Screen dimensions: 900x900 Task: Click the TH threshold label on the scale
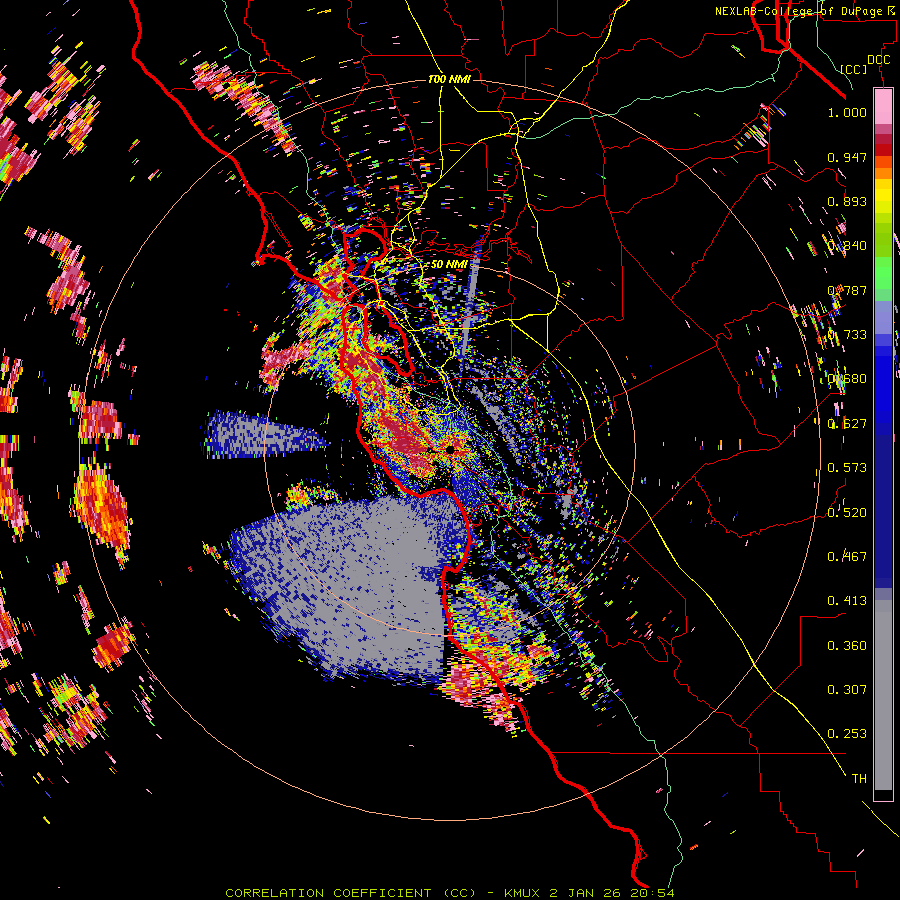[859, 779]
